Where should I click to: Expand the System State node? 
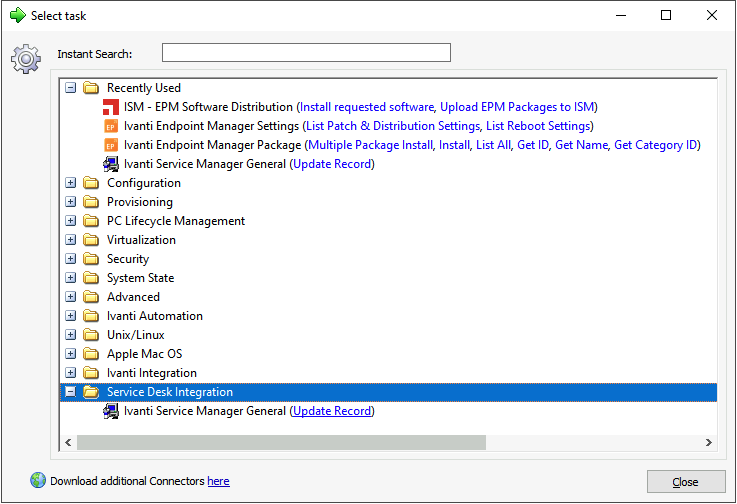click(x=71, y=278)
